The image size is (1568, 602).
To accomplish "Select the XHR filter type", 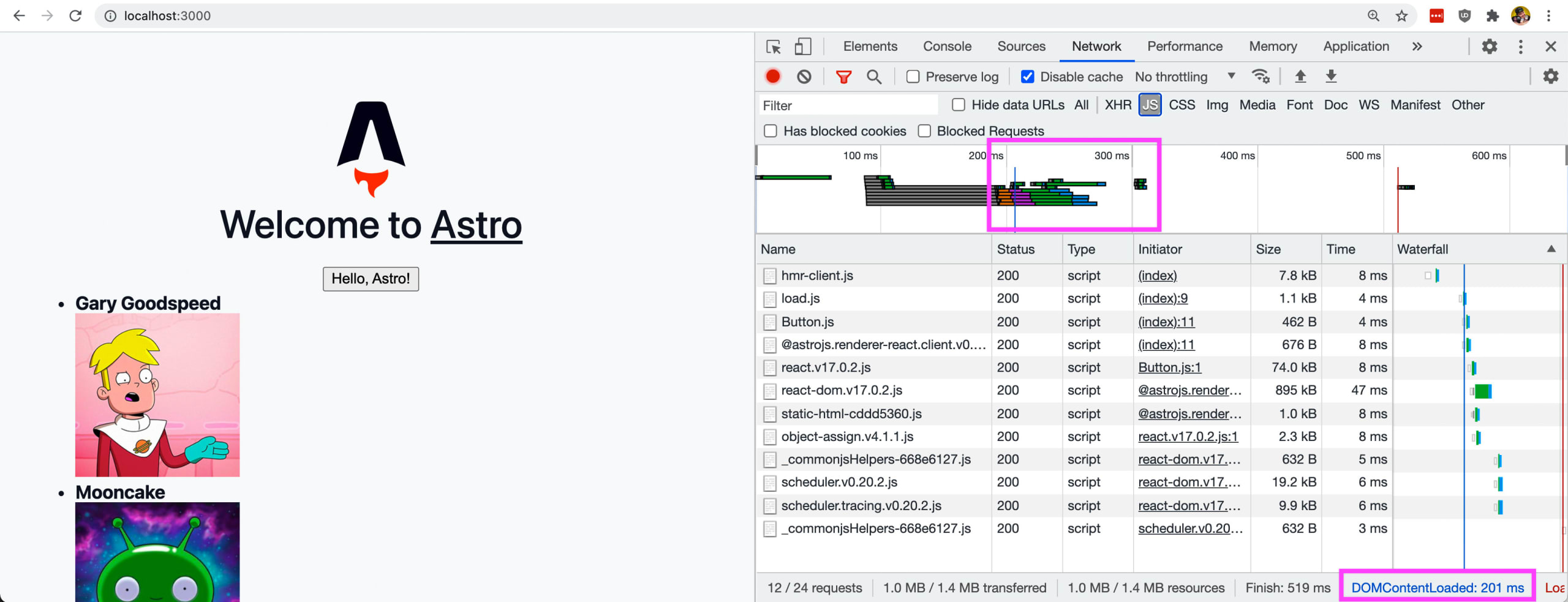I will point(1118,105).
